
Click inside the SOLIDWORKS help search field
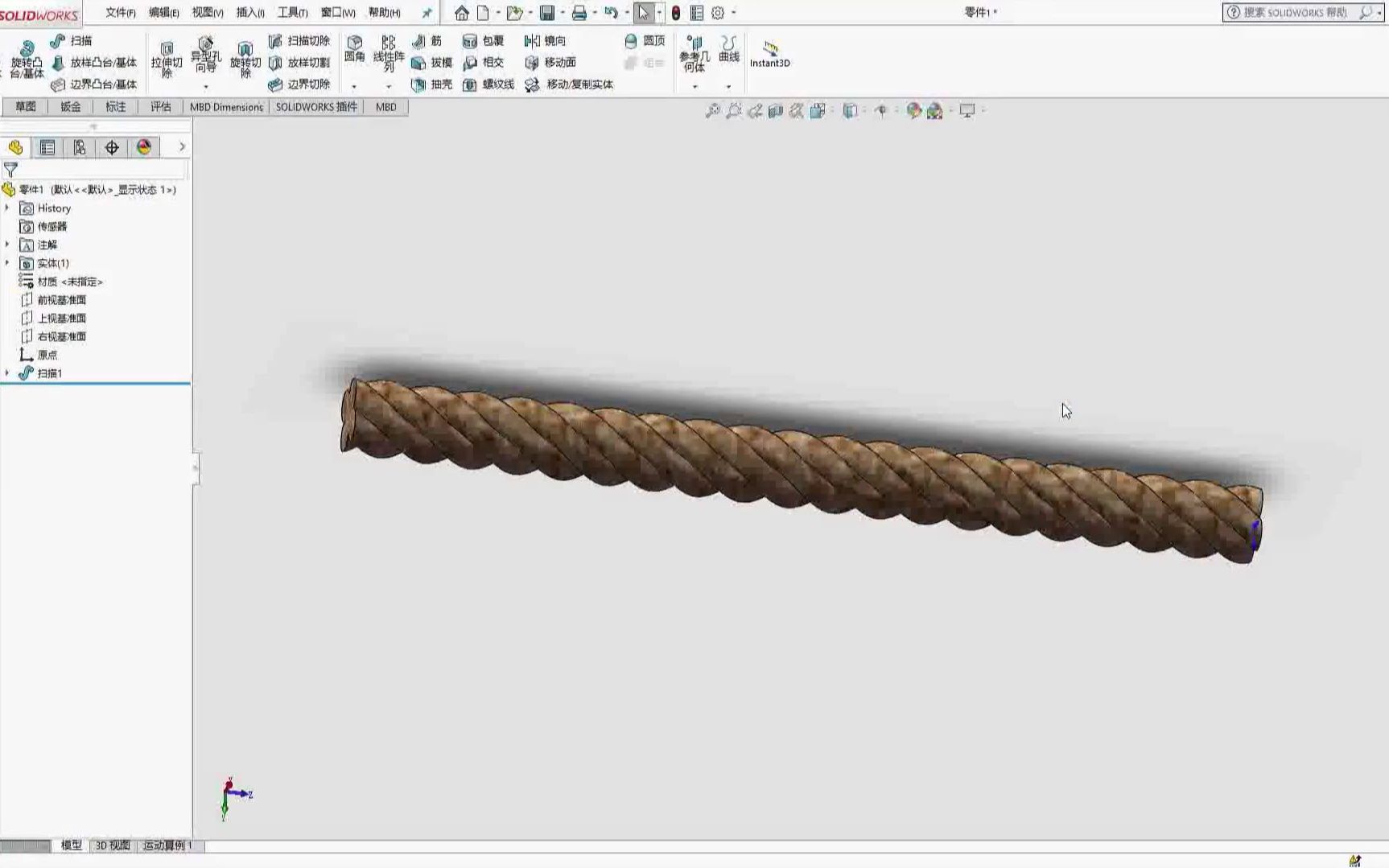click(1296, 12)
